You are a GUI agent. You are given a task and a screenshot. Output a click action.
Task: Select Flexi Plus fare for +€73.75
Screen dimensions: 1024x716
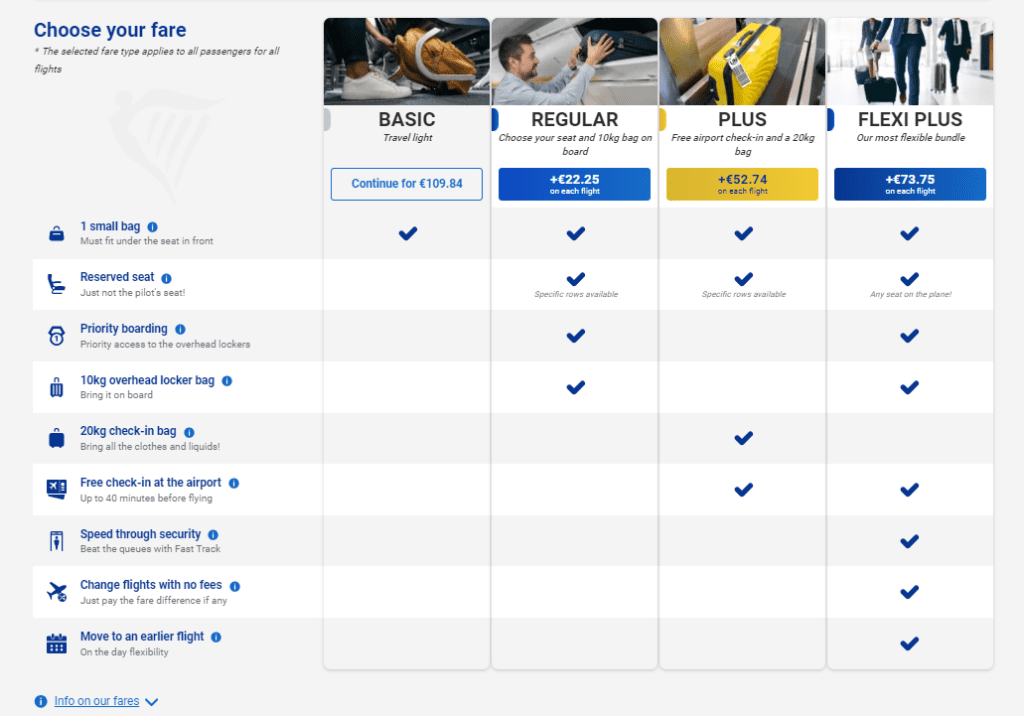(910, 184)
